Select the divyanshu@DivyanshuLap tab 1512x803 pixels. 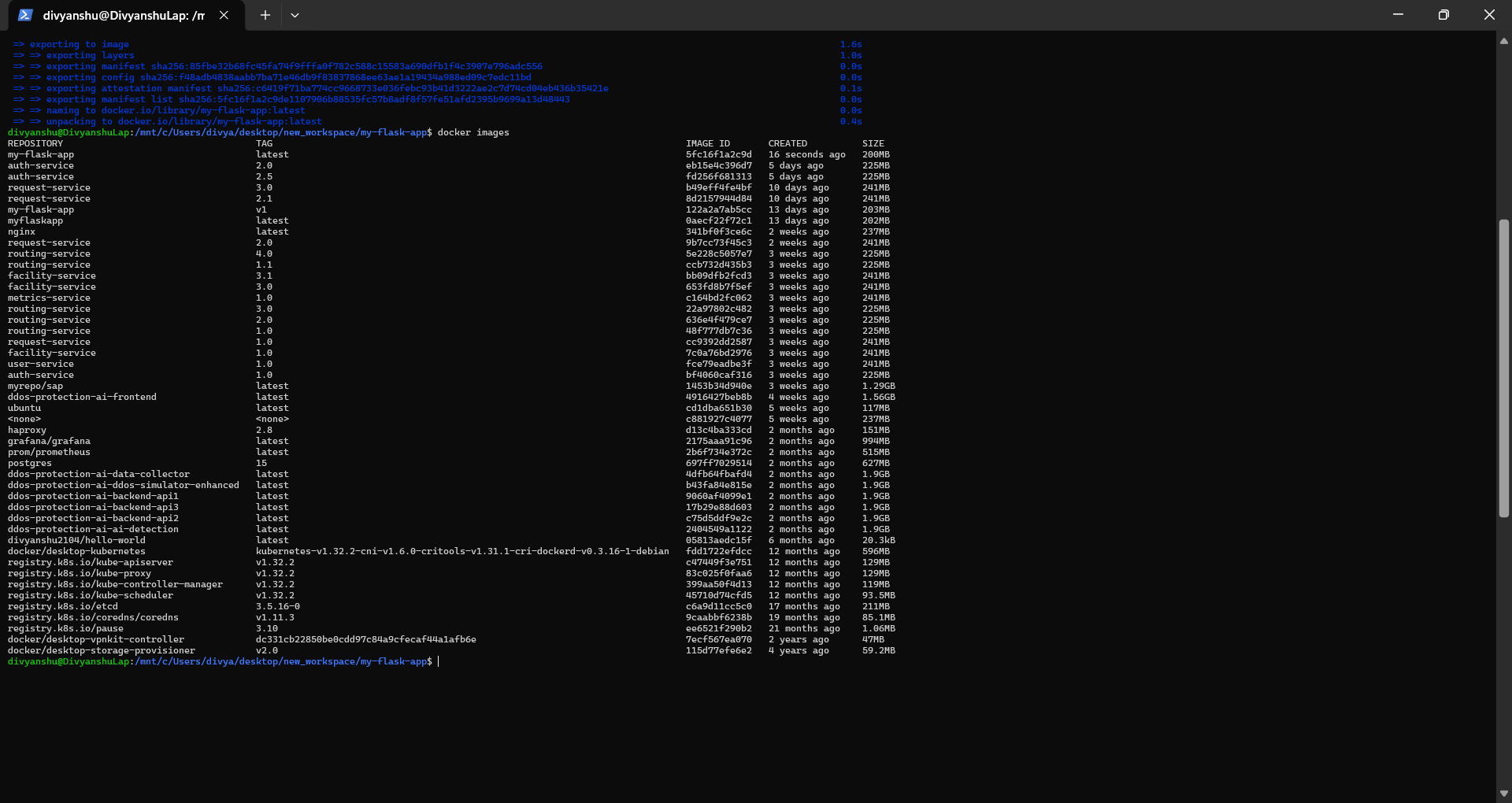(x=118, y=15)
